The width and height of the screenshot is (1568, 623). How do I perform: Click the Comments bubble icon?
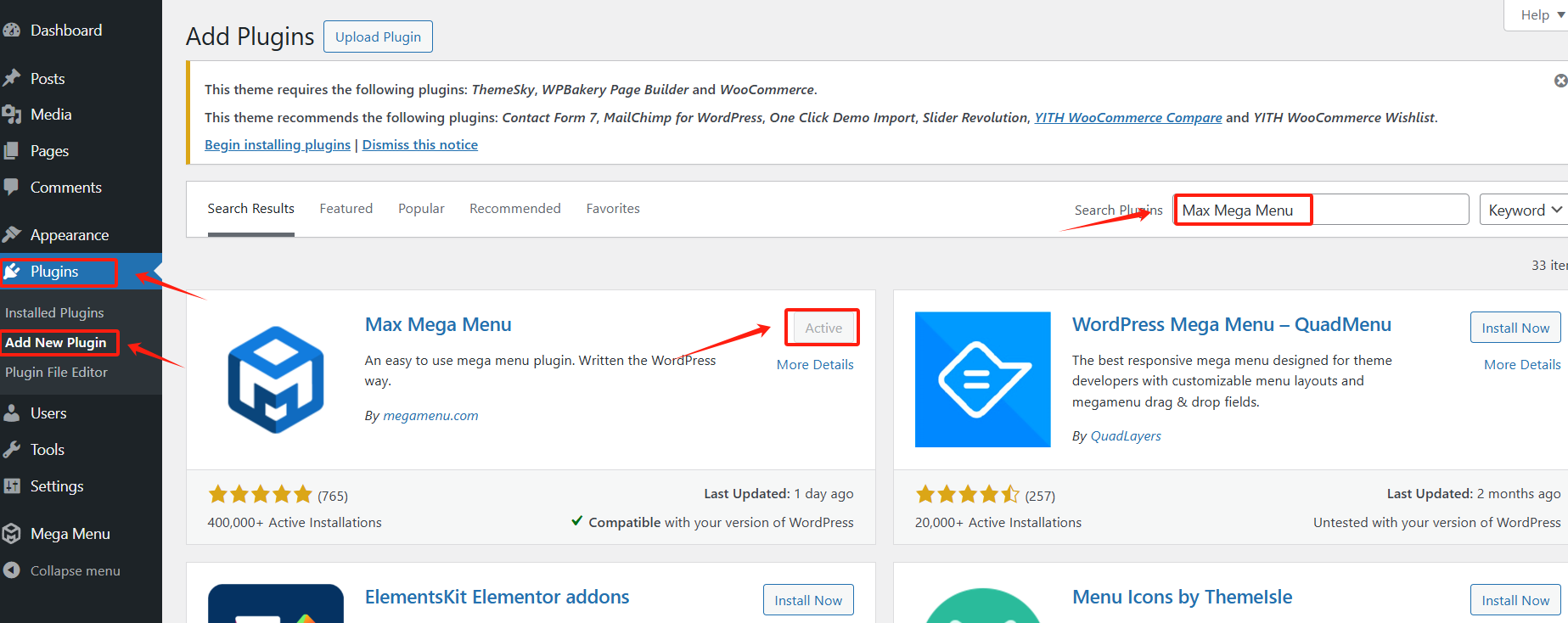point(11,188)
